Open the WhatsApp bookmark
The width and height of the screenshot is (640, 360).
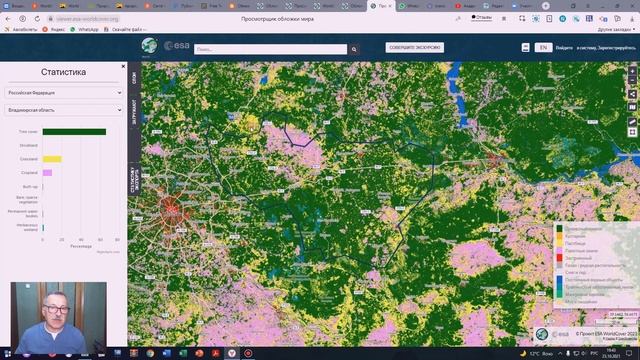(84, 29)
